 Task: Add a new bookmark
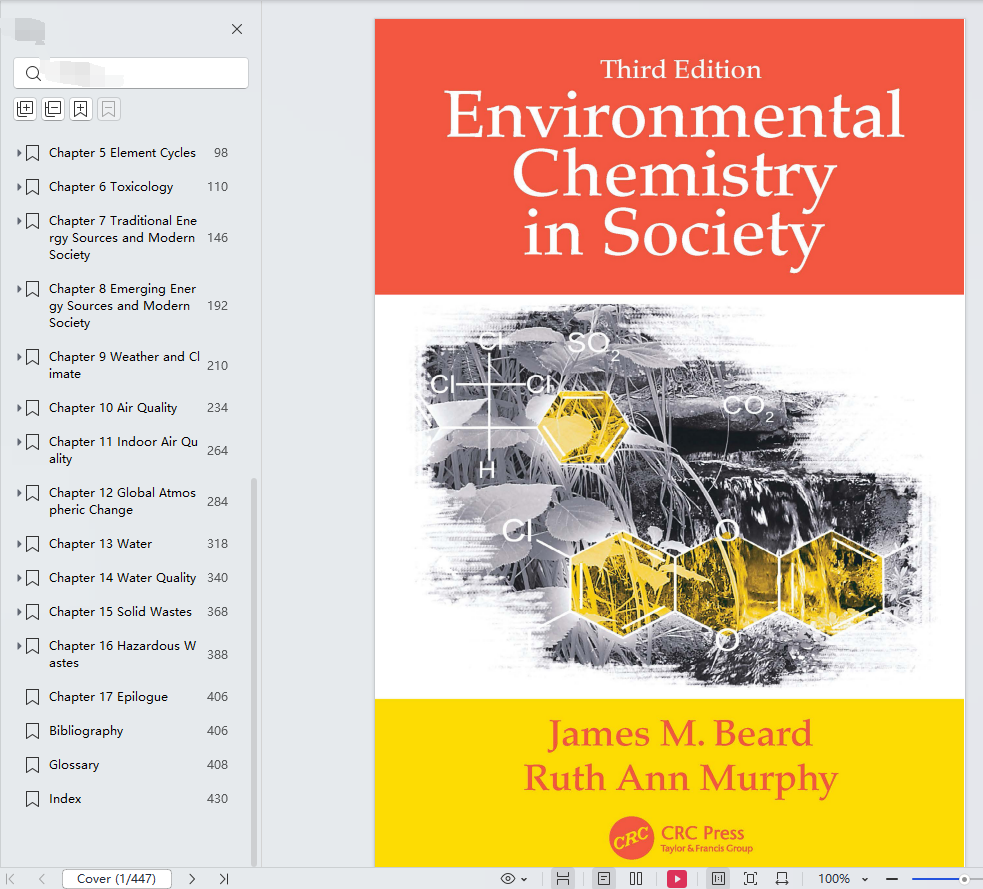pos(80,109)
